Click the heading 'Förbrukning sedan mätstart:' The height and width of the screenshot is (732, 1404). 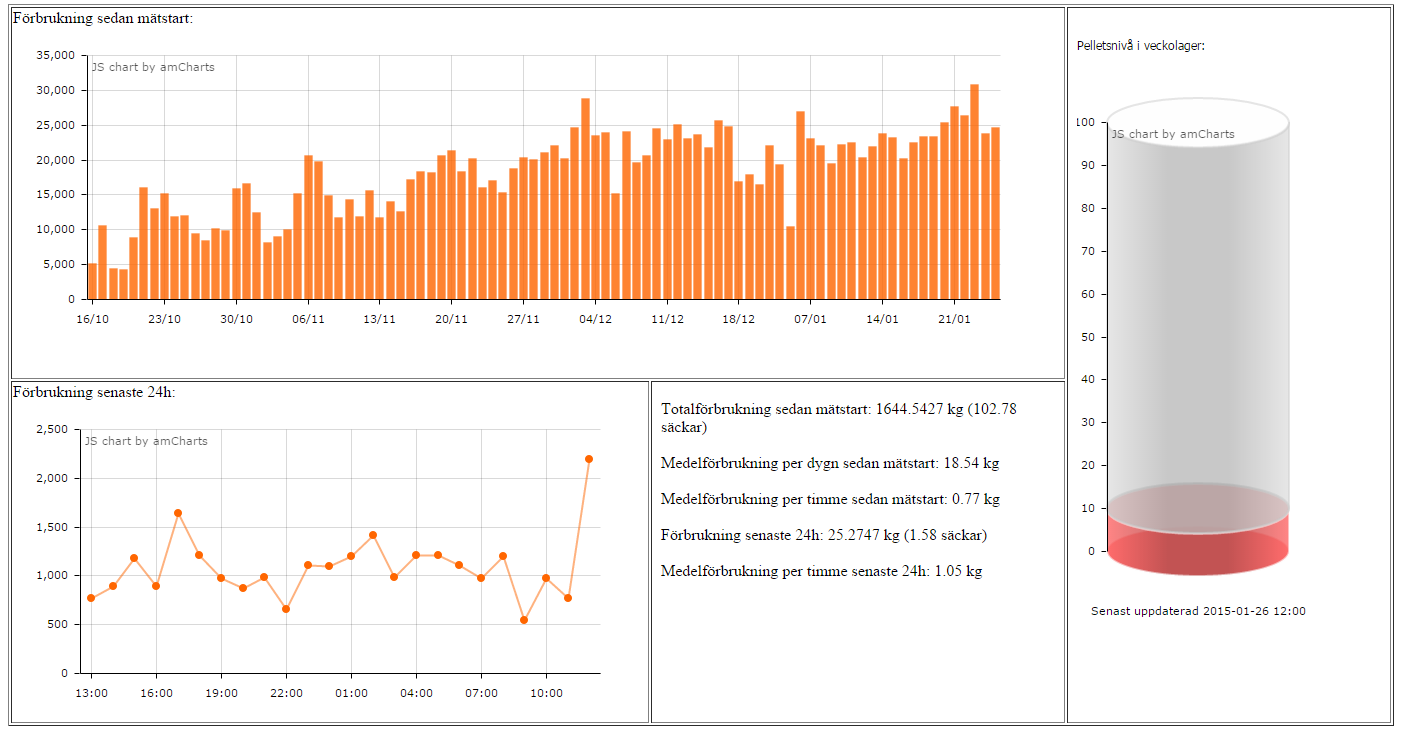(102, 19)
